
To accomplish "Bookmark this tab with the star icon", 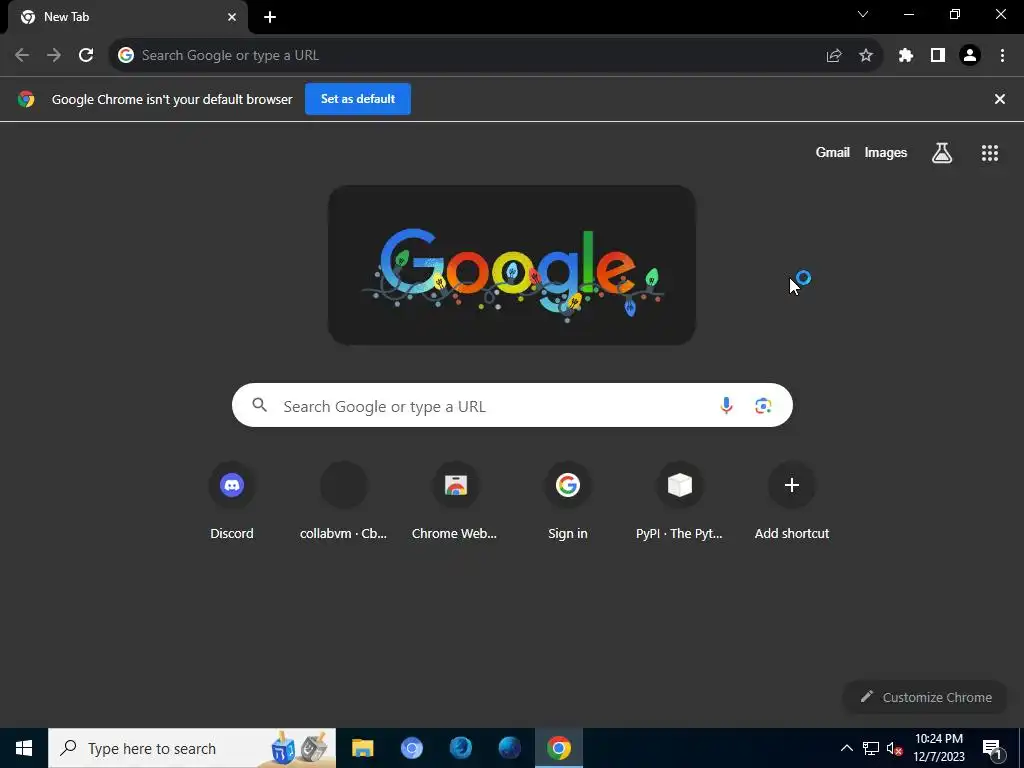I will click(x=866, y=56).
